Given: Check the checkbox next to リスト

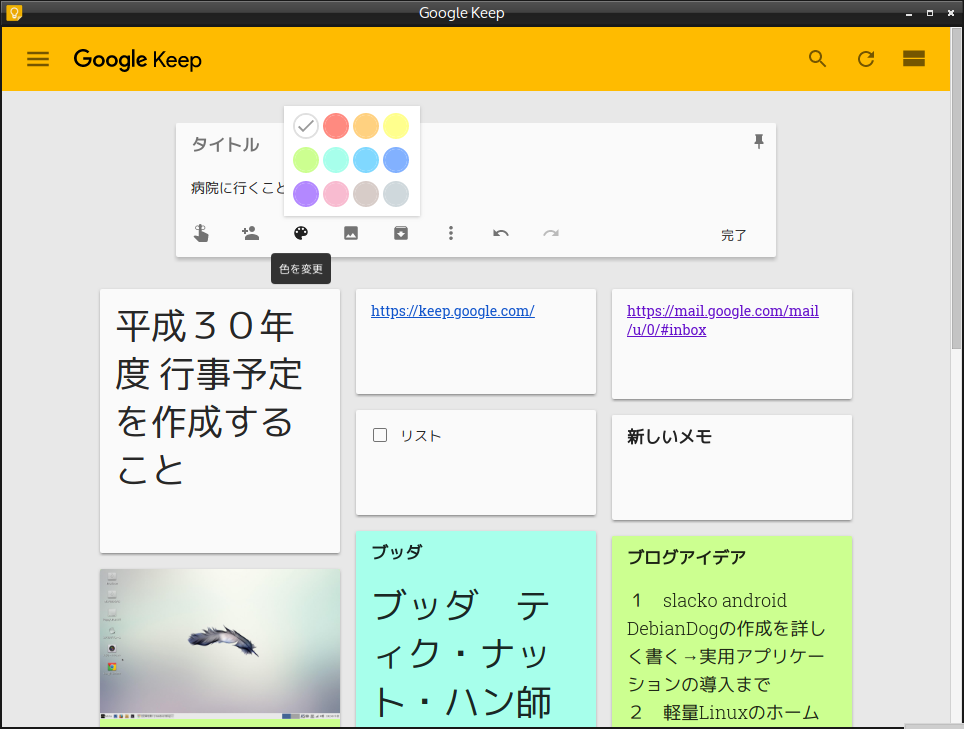Looking at the screenshot, I should tap(379, 434).
